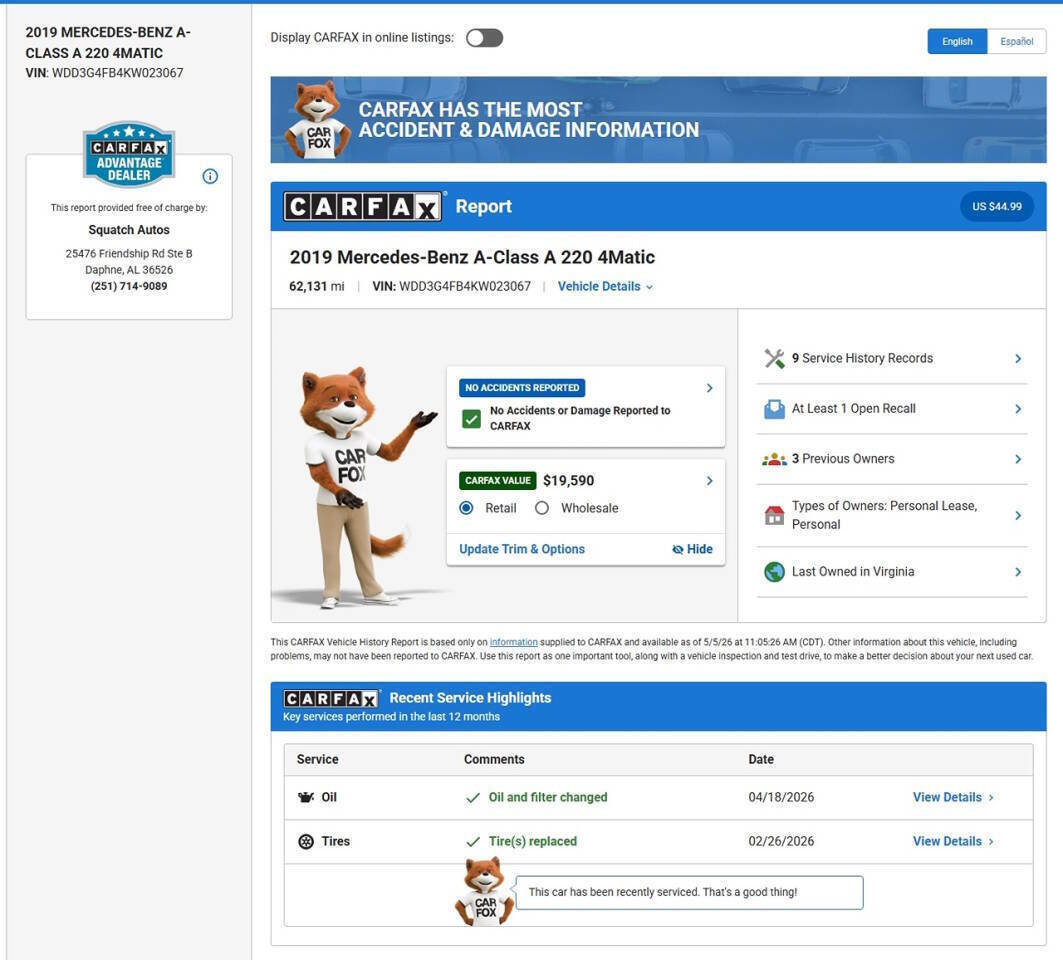Expand 3 Previous Owners row
Image resolution: width=1063 pixels, height=960 pixels.
tap(891, 459)
